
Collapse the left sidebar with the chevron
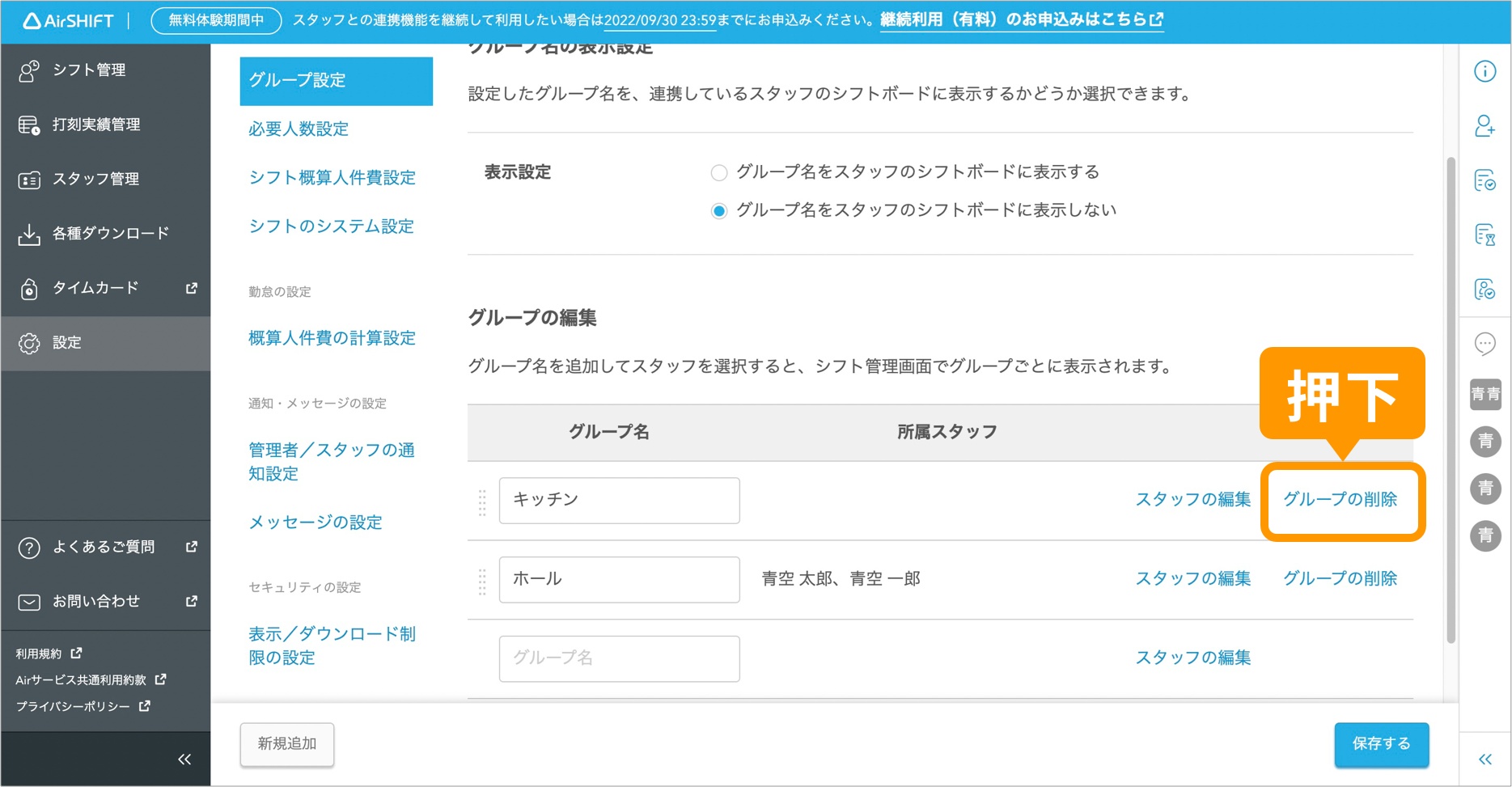coord(184,759)
